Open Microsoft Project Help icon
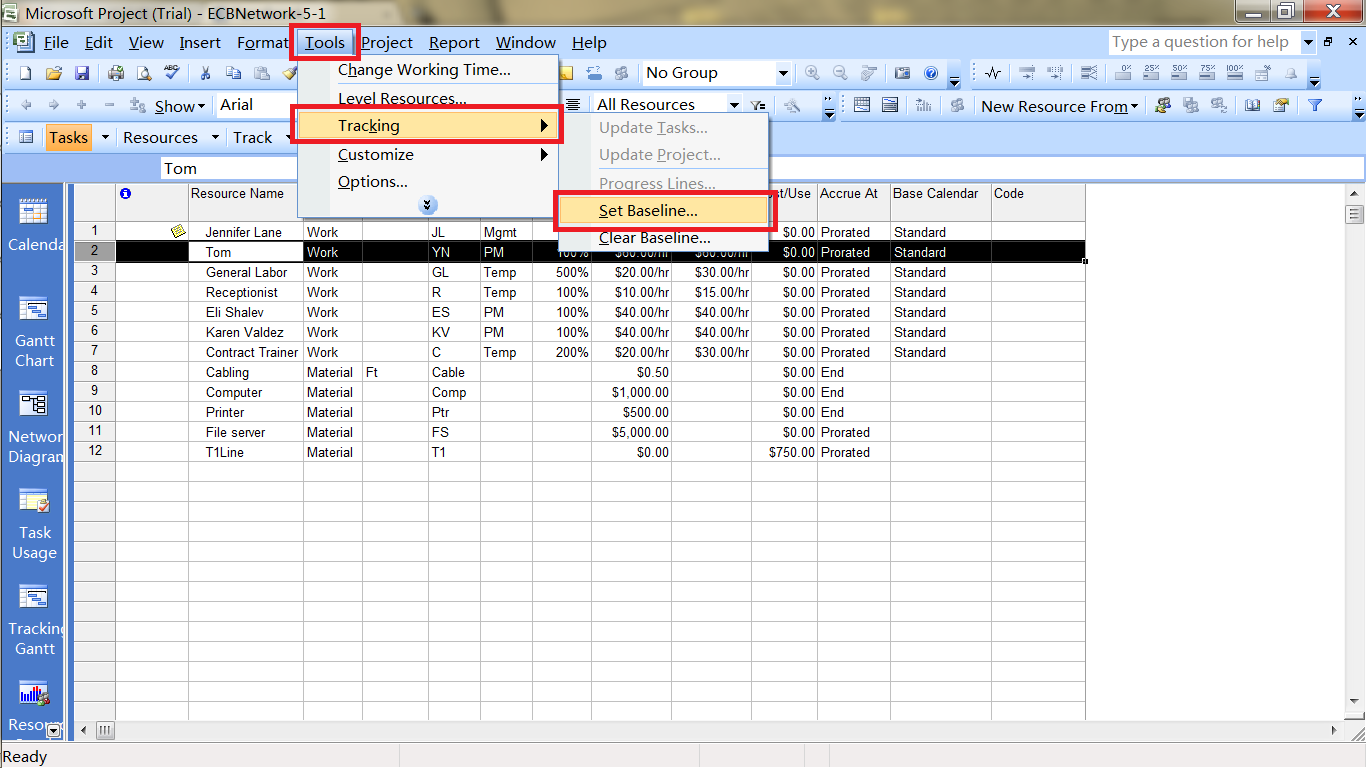This screenshot has width=1366, height=768. tap(931, 73)
